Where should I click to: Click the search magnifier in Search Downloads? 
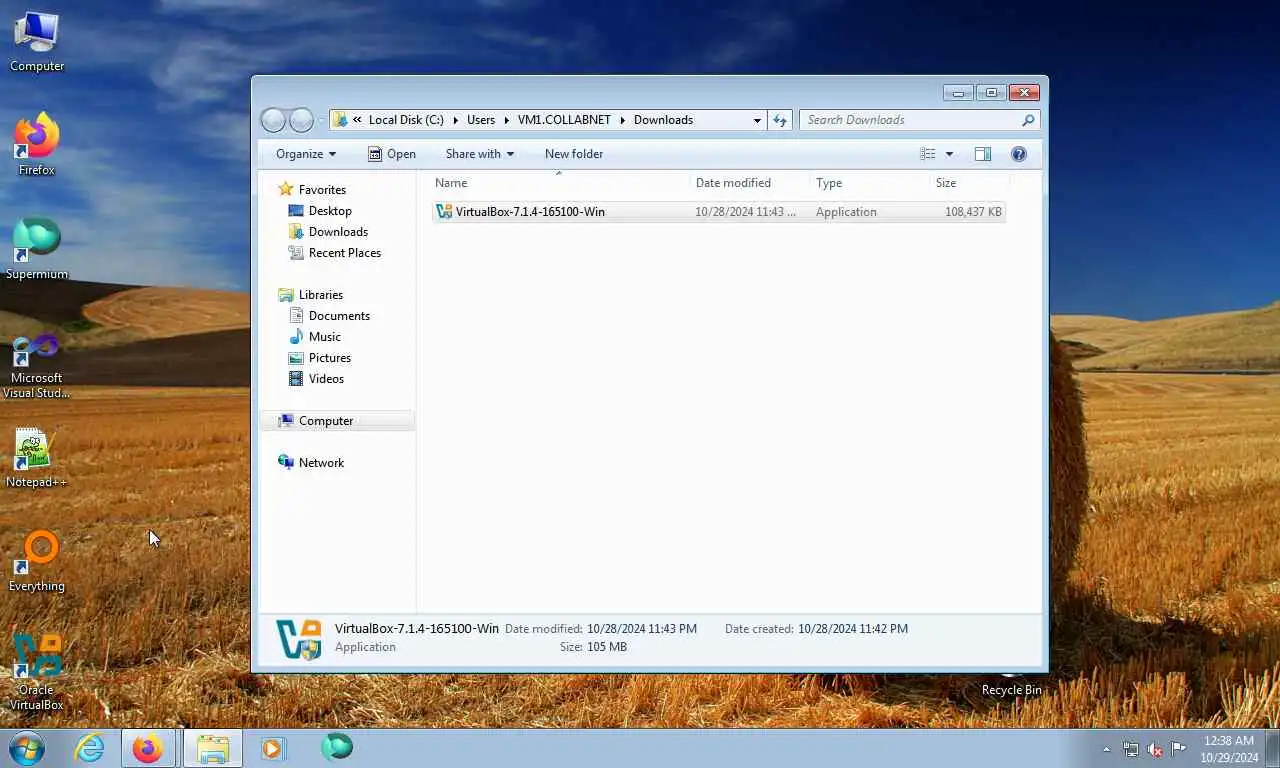(1028, 120)
